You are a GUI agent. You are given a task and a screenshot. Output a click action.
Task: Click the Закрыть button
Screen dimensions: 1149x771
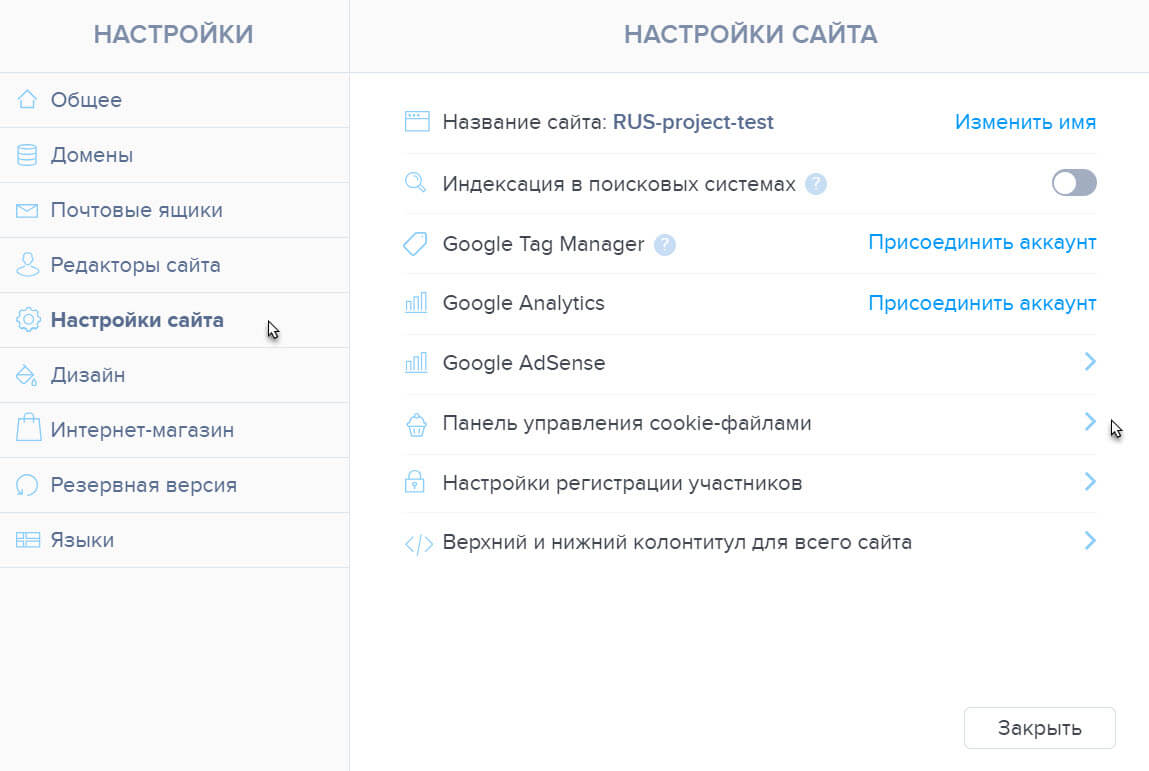coord(1039,728)
